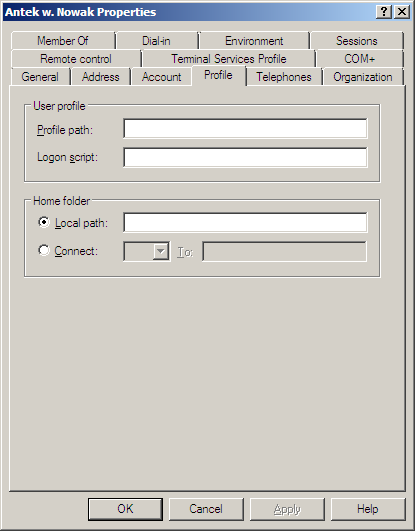Switch to the Sessions tab

(357, 41)
